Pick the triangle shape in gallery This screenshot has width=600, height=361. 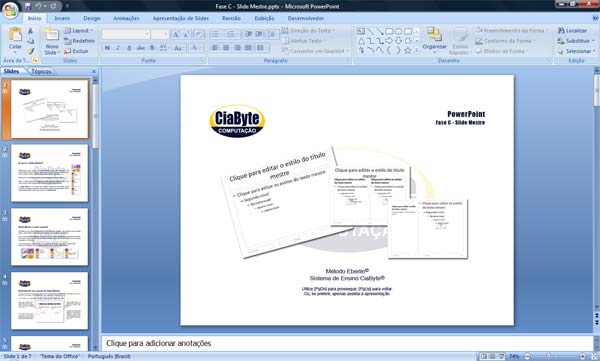361,41
